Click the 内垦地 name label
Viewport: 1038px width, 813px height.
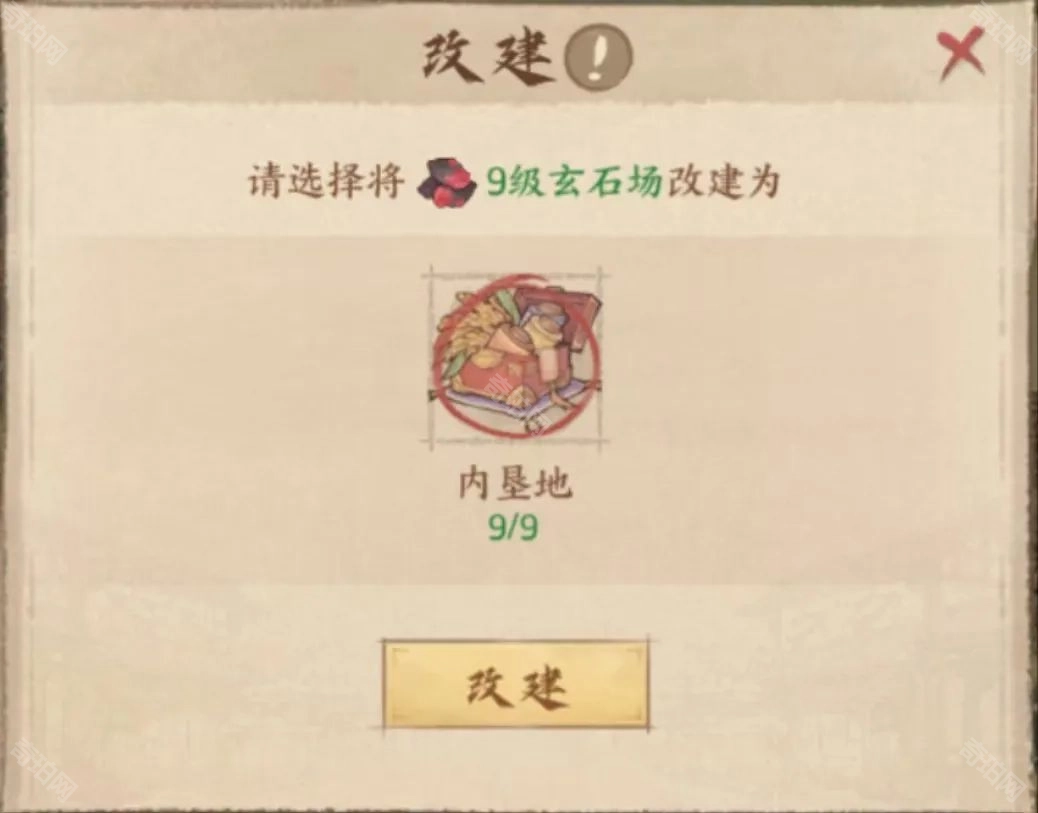coord(515,485)
